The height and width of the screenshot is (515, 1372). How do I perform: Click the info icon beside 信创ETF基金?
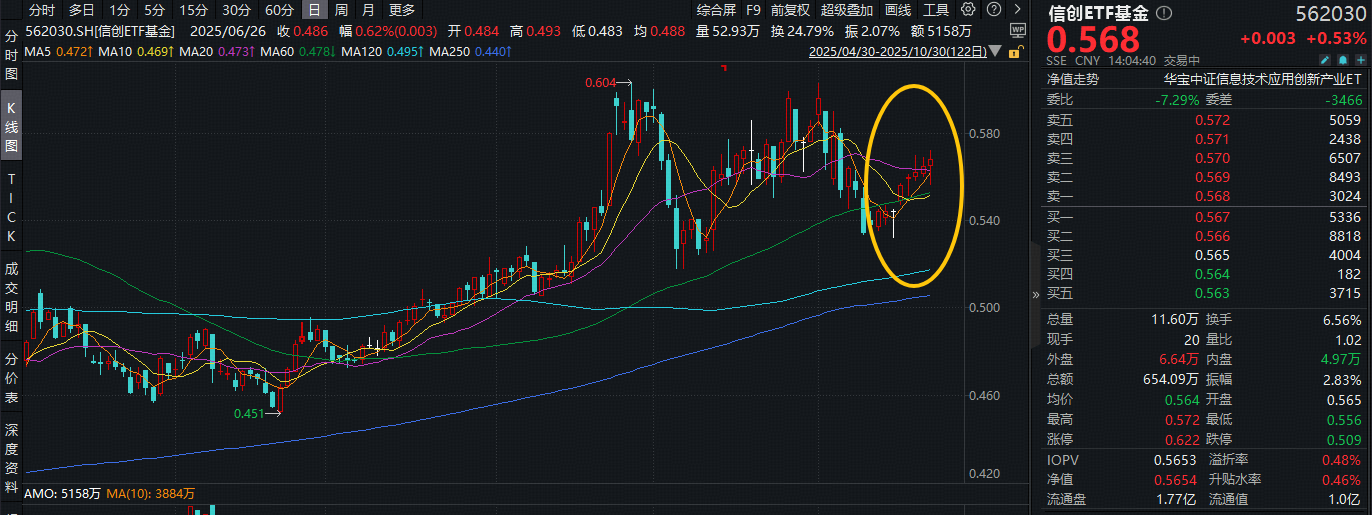1162,14
